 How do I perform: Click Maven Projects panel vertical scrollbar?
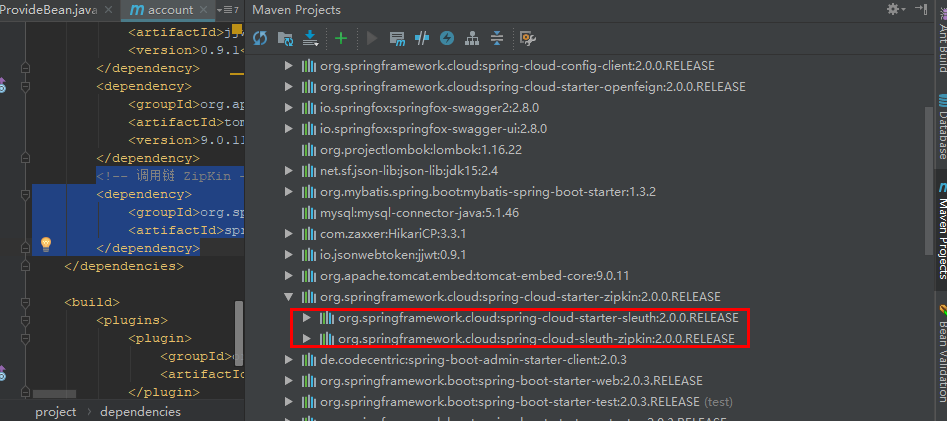[x=929, y=181]
